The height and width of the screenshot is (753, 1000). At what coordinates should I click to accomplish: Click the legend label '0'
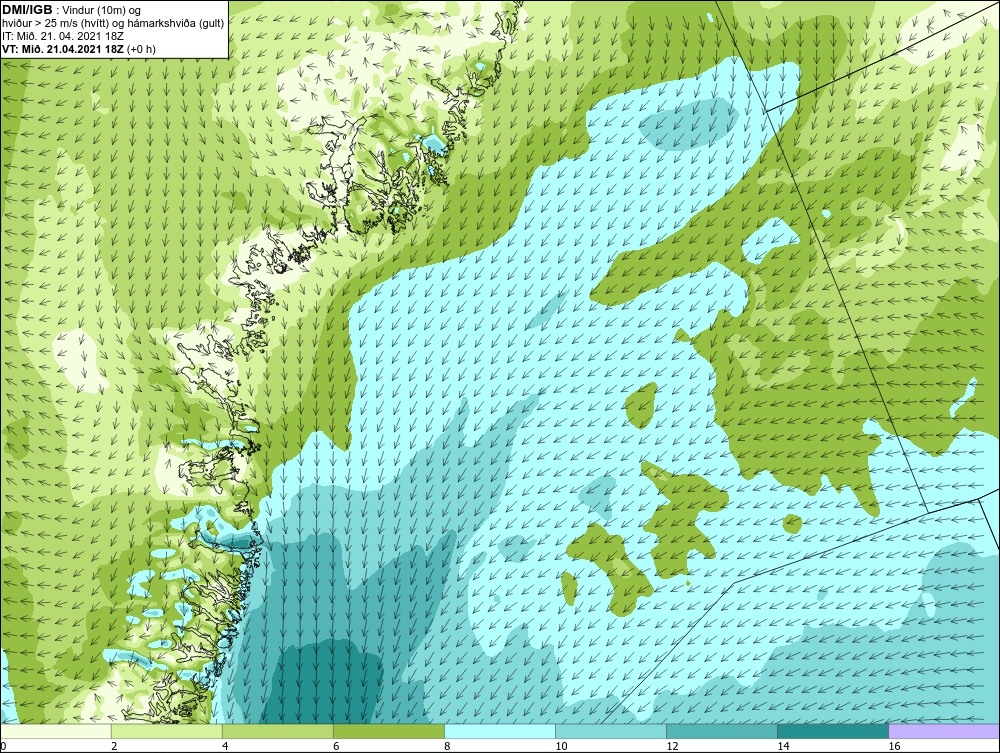click(x=3, y=747)
